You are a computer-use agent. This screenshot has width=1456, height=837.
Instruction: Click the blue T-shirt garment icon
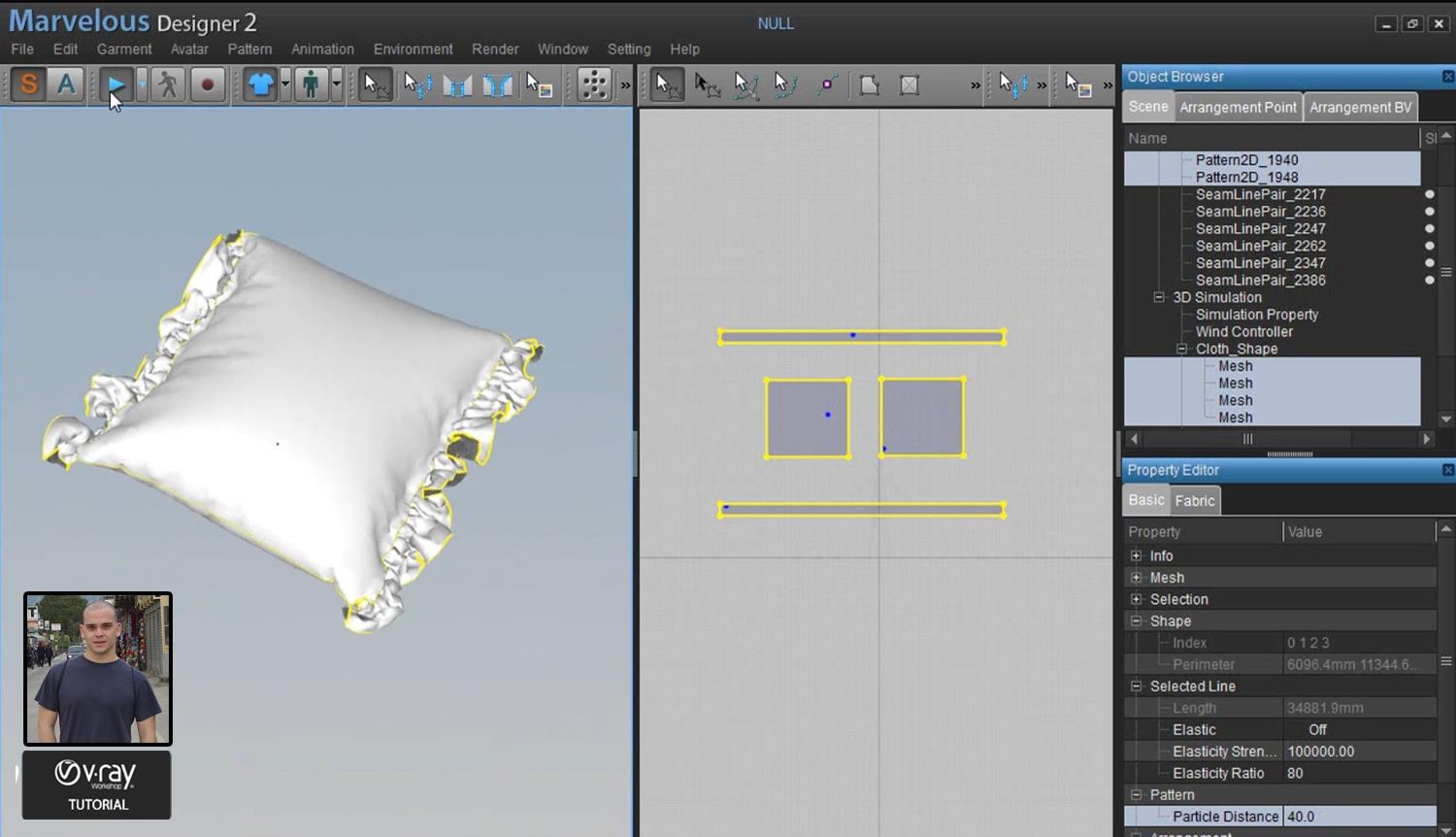click(x=260, y=84)
